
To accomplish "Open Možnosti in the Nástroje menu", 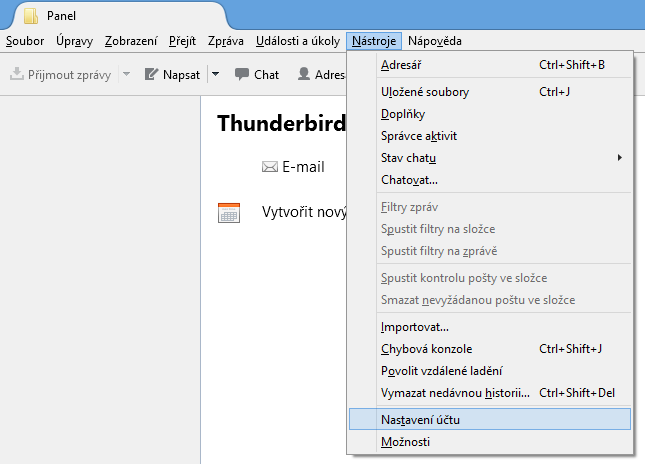I will [405, 441].
